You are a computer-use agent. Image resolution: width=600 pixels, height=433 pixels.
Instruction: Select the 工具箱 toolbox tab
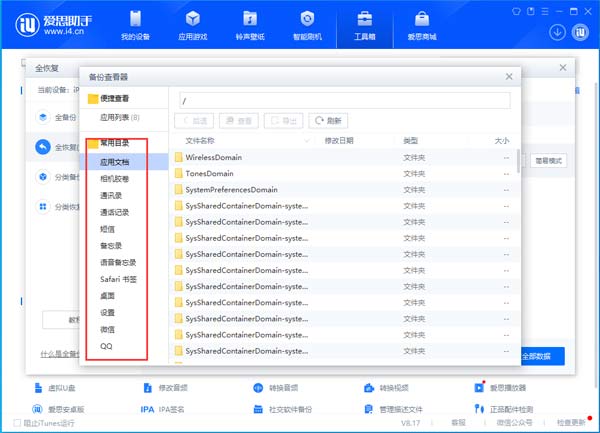tap(365, 25)
